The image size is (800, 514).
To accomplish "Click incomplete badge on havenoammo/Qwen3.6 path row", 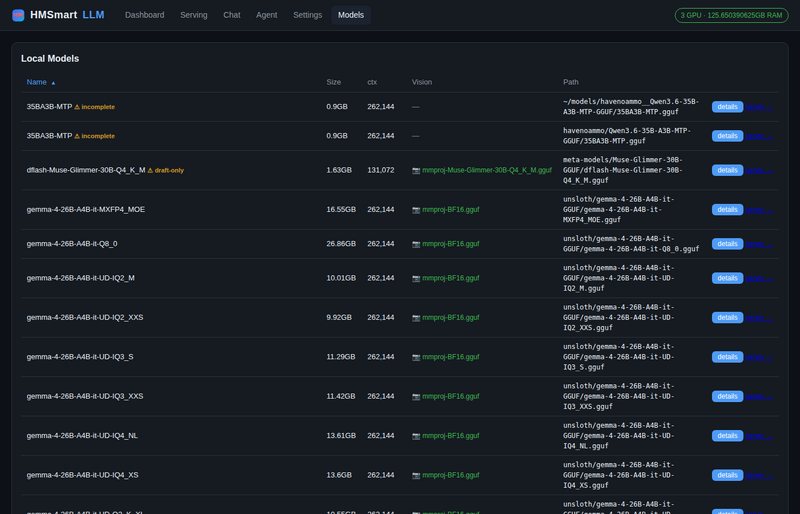I will 95,136.
